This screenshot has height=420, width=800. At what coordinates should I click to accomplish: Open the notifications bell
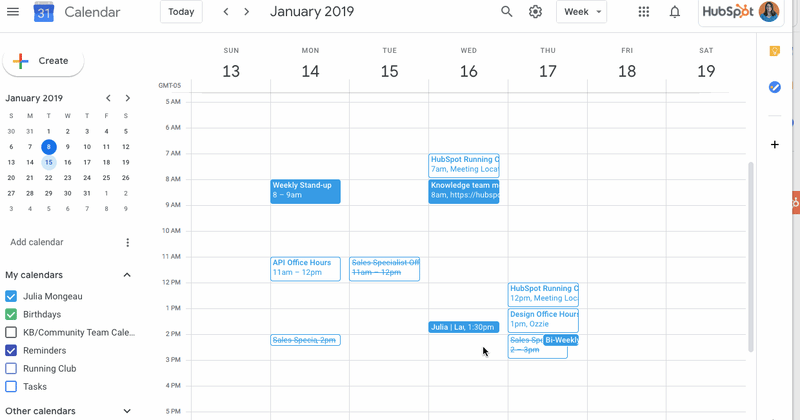click(x=674, y=12)
